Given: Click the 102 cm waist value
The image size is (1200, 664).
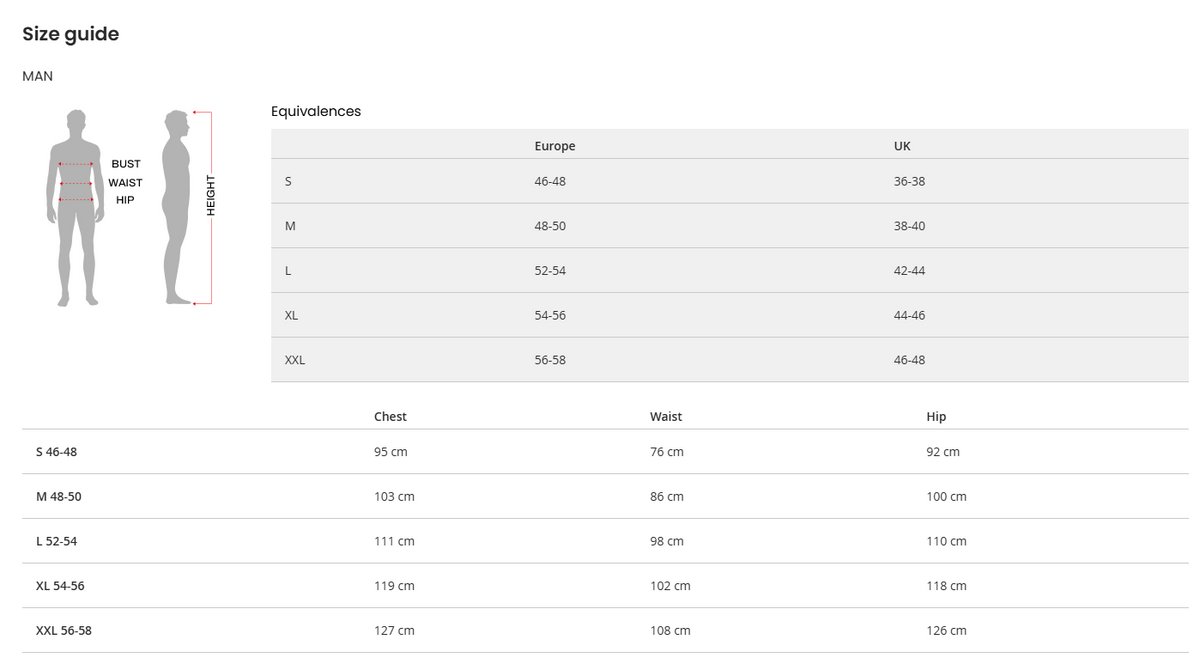Looking at the screenshot, I should (670, 586).
